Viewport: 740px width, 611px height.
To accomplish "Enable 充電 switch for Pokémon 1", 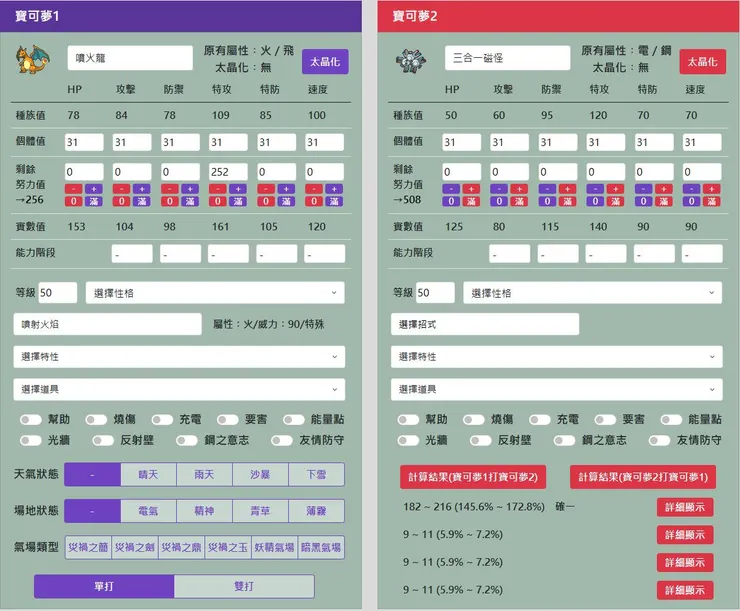I will coord(162,419).
